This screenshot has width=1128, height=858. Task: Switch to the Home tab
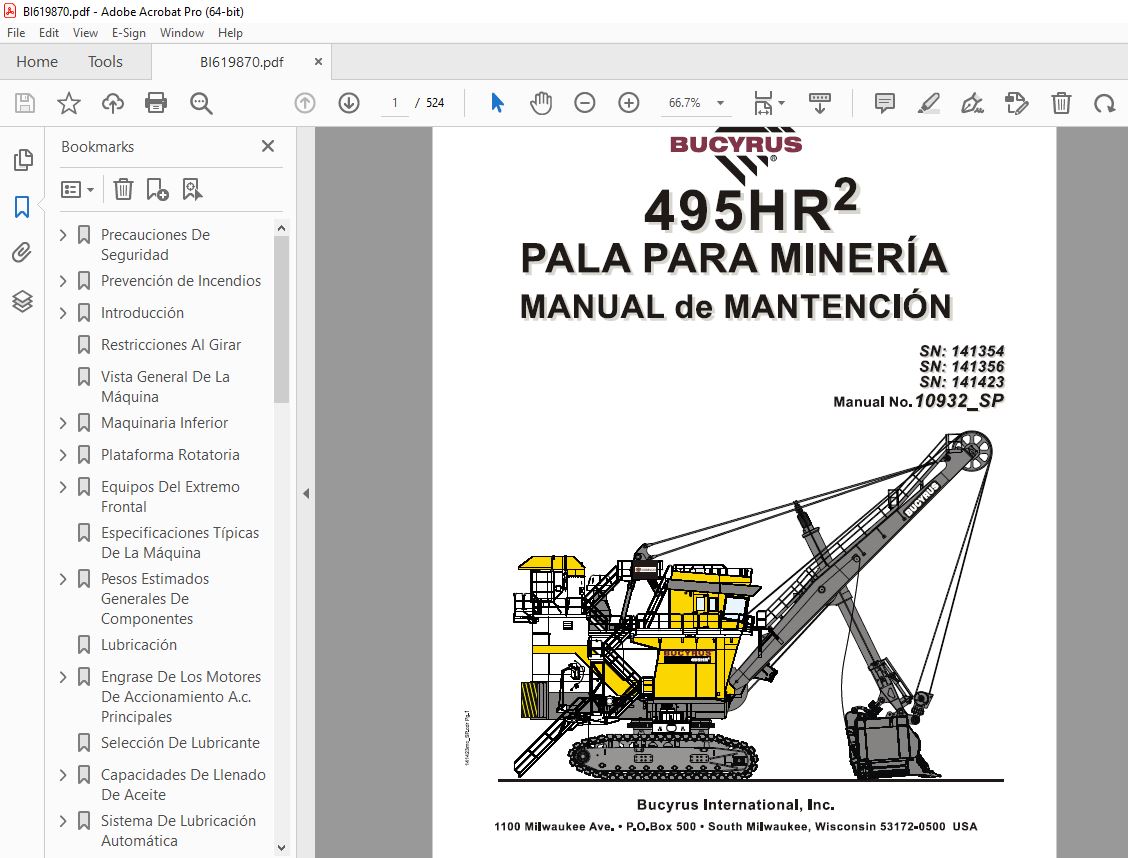pyautogui.click(x=37, y=62)
